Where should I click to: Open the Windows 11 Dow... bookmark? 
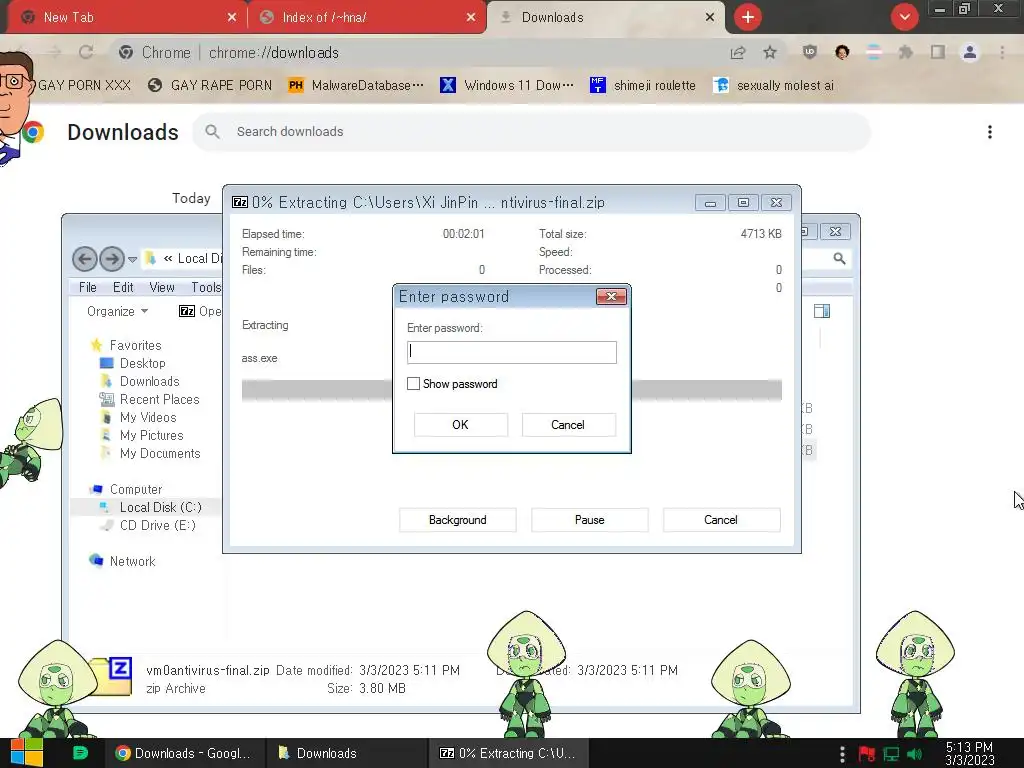tap(507, 86)
